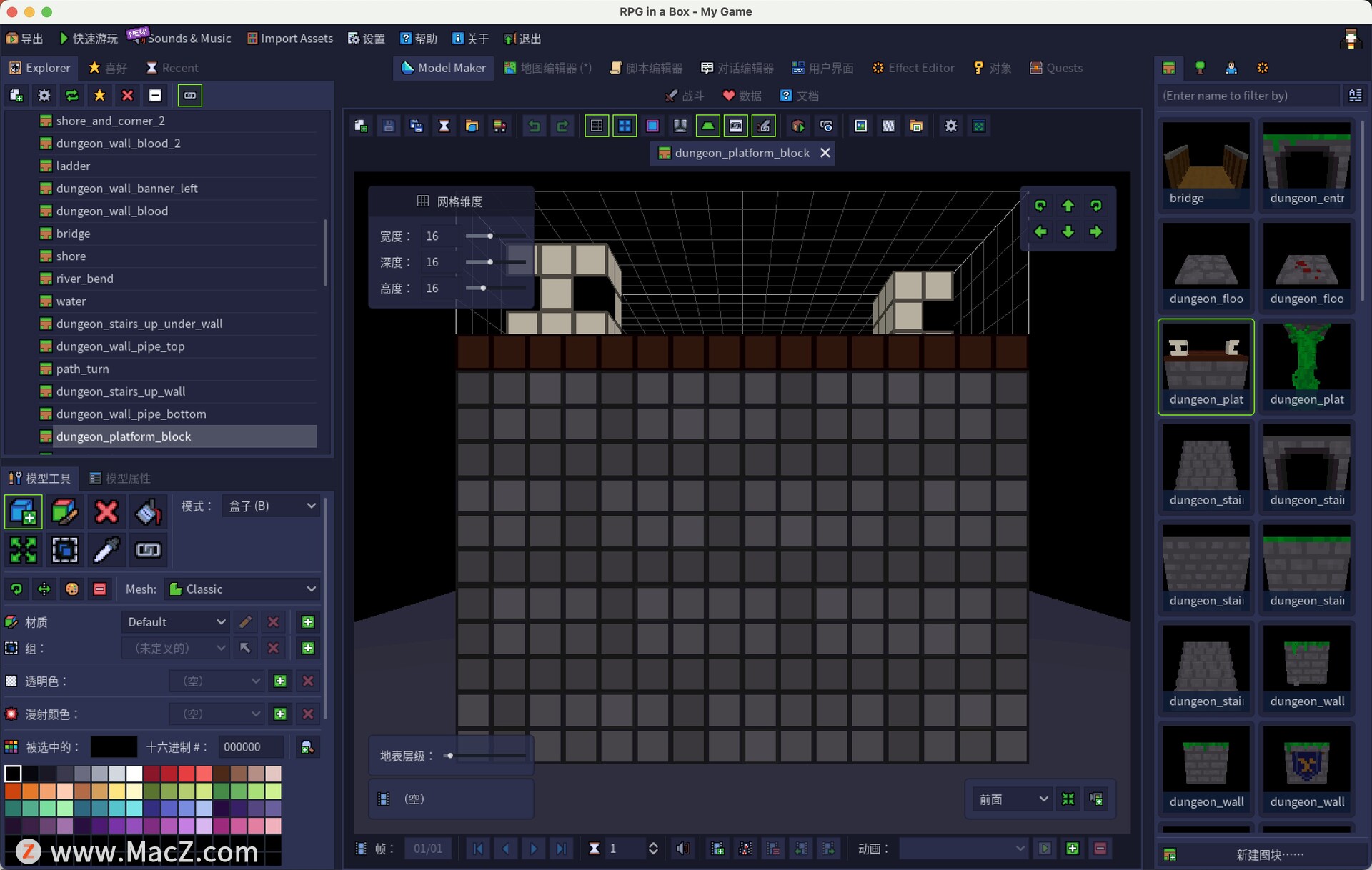Click the green left arrow in viewport navigation
The width and height of the screenshot is (1372, 870).
1040,232
